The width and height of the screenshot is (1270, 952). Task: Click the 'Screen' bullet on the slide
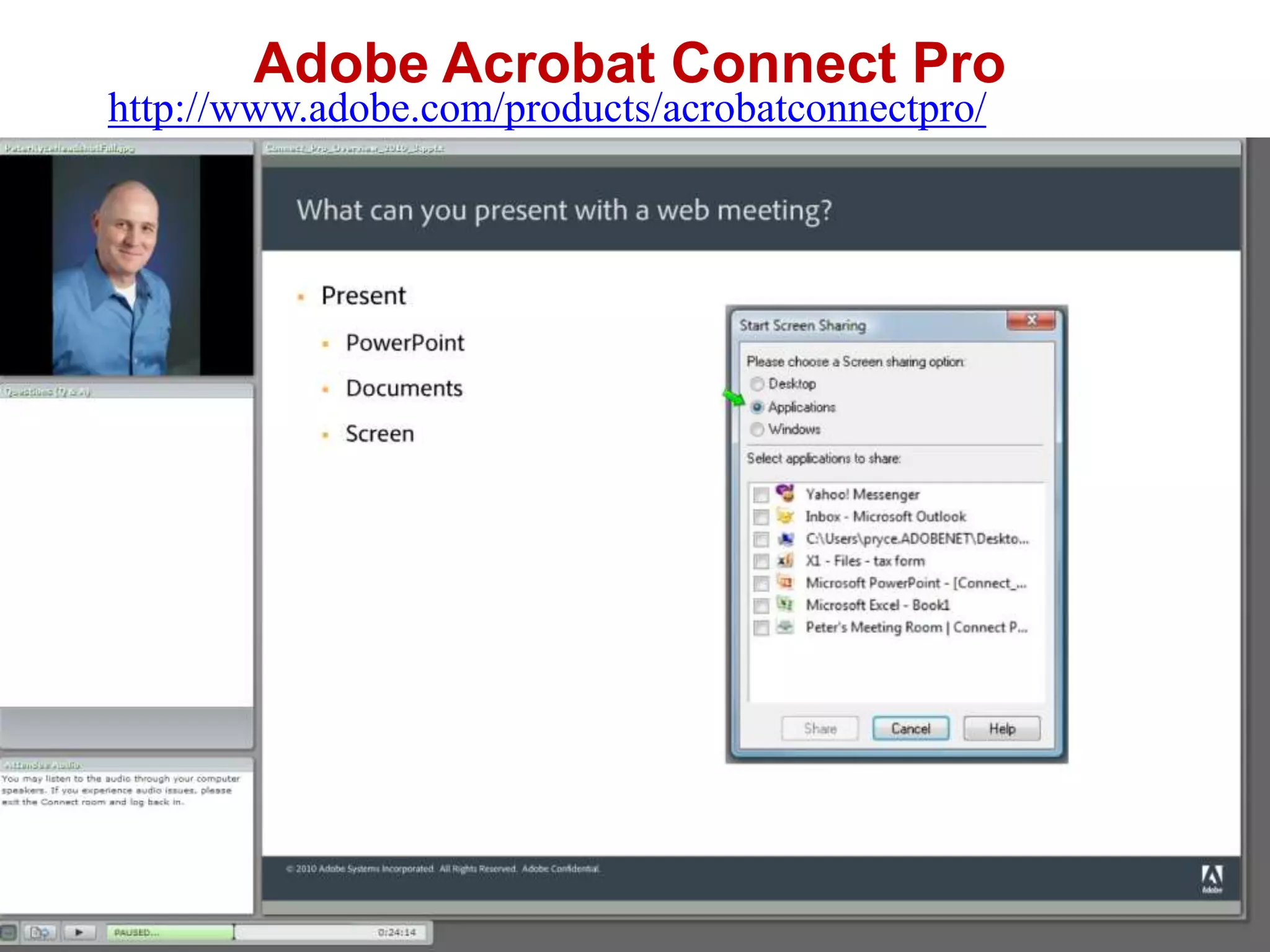pos(380,434)
